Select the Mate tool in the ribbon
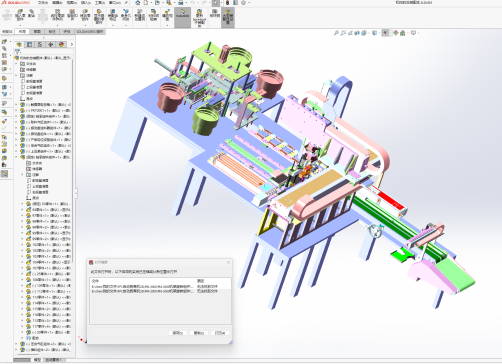 [x=32, y=14]
